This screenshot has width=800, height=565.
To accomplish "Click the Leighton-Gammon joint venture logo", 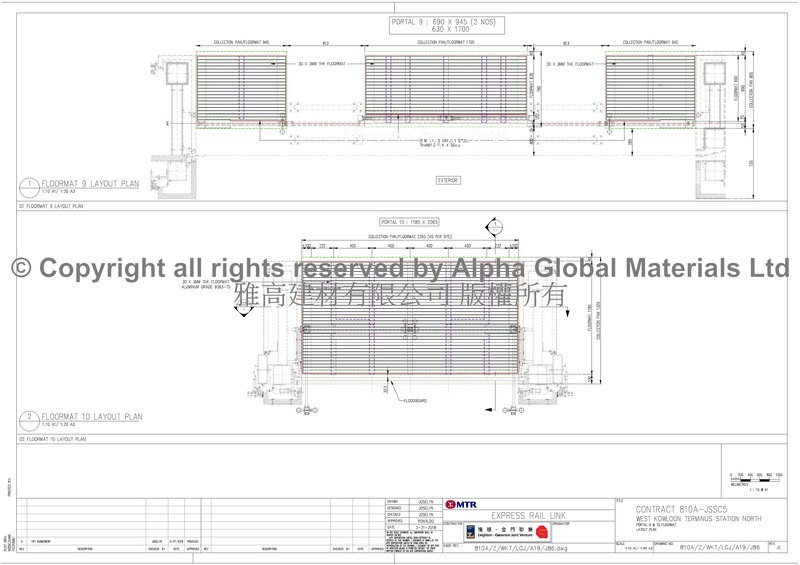I will 494,532.
